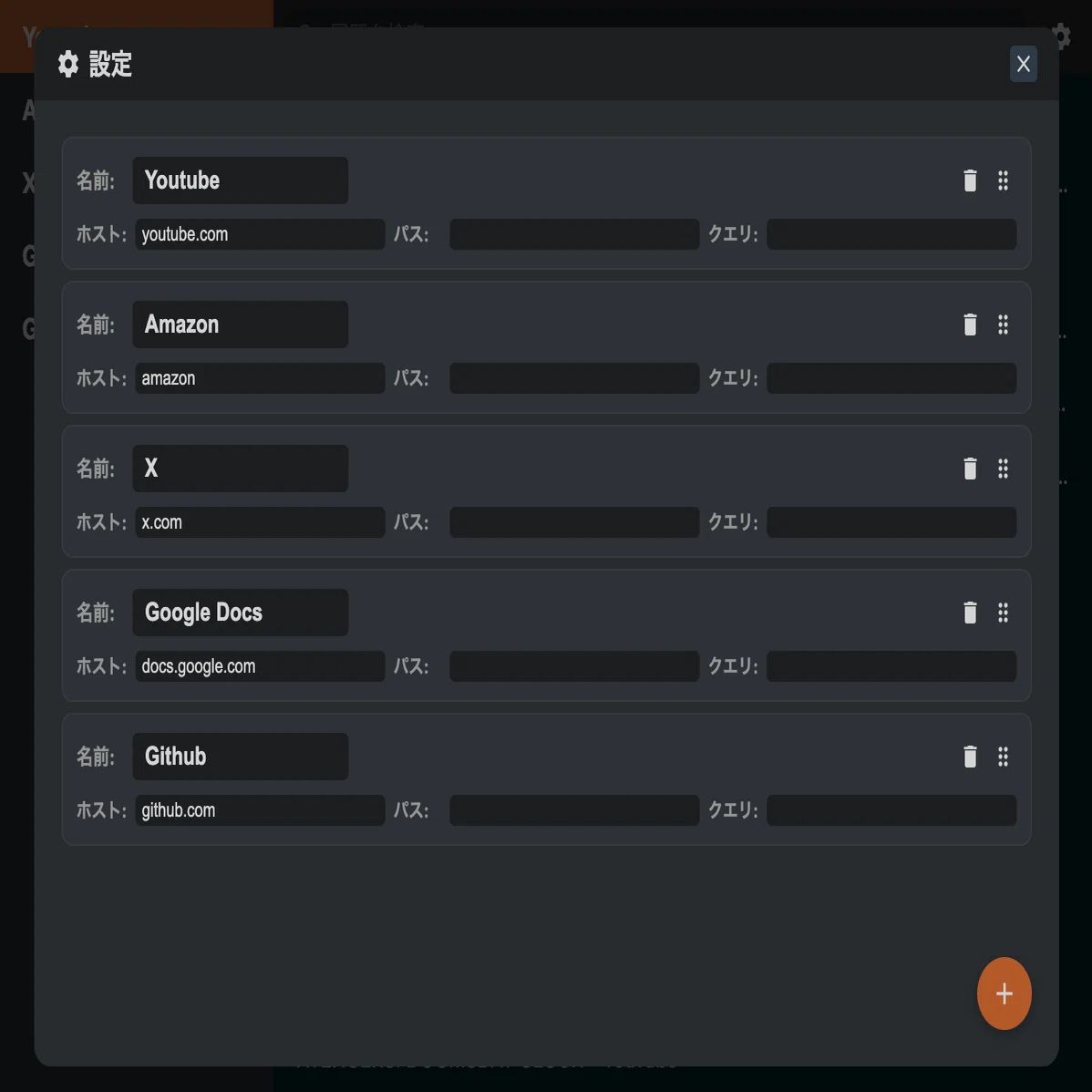Delete the Youtube entry with trash icon
1092x1092 pixels.
(970, 180)
